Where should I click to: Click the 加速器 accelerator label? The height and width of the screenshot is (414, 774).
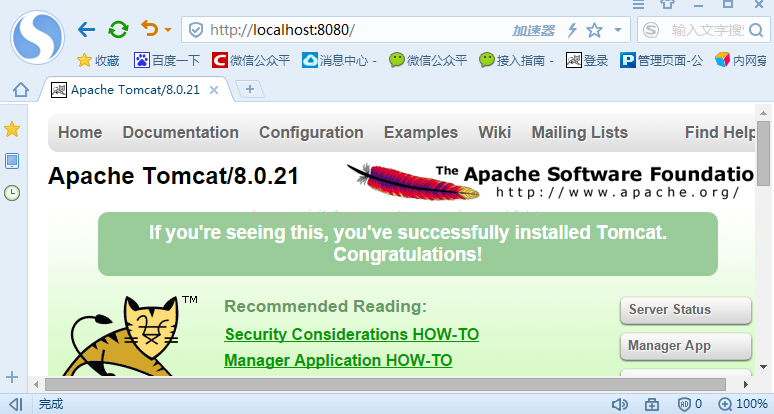[x=534, y=31]
